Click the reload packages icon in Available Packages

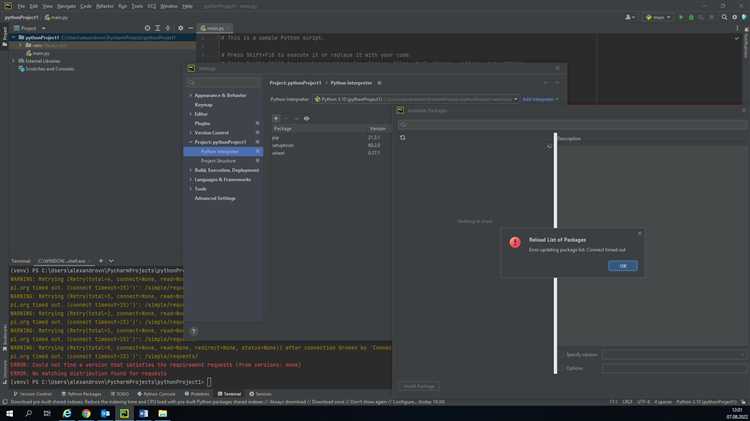(x=403, y=138)
